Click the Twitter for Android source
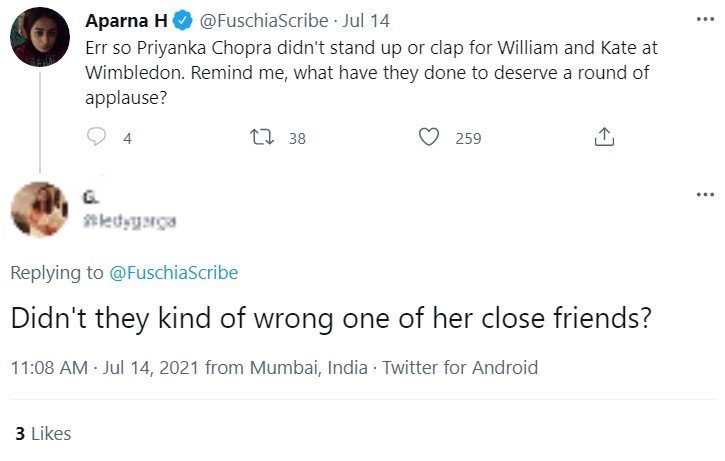 click(x=460, y=368)
